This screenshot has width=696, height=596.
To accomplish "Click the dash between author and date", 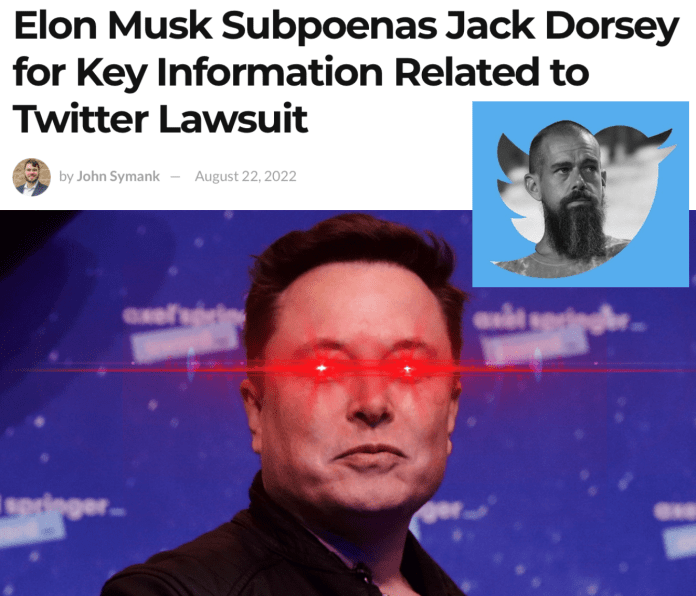I will tap(176, 177).
